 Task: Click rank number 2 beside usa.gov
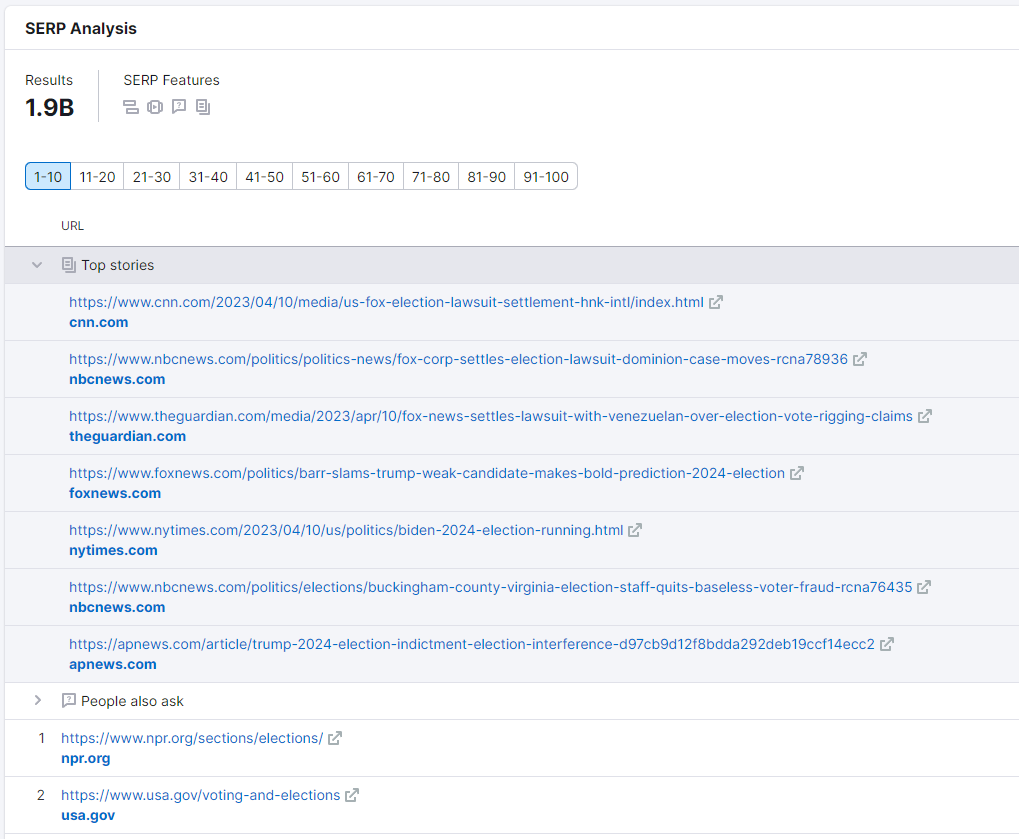coord(41,795)
